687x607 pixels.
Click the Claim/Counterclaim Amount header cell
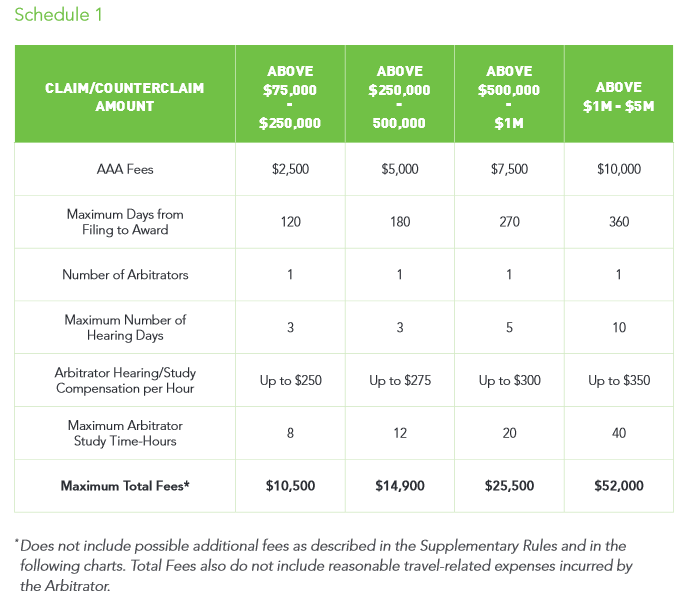pyautogui.click(x=125, y=97)
